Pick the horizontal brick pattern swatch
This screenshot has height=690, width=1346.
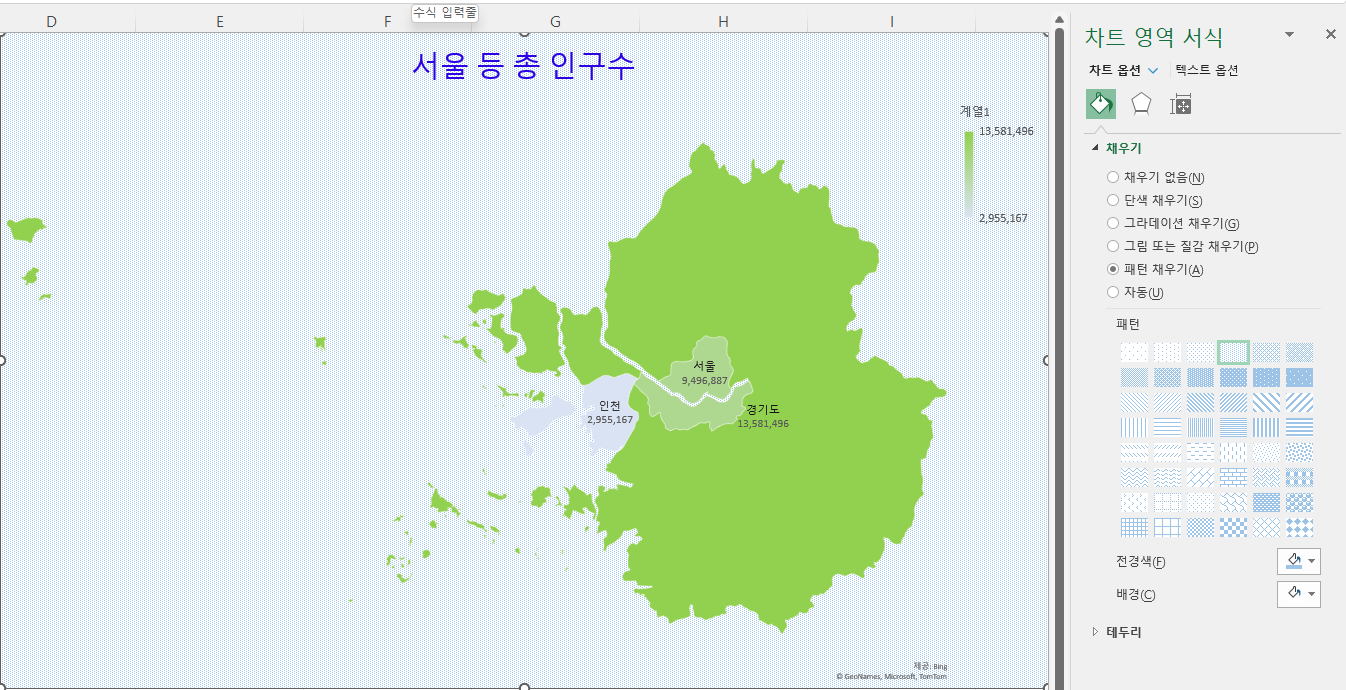tap(1233, 477)
